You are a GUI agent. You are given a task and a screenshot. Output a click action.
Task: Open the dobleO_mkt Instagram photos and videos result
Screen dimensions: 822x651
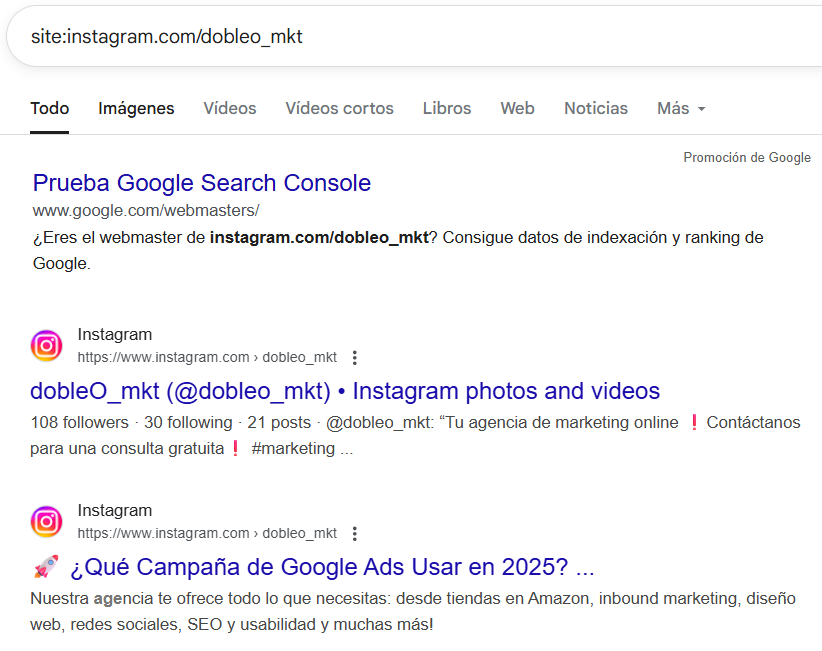click(x=345, y=391)
